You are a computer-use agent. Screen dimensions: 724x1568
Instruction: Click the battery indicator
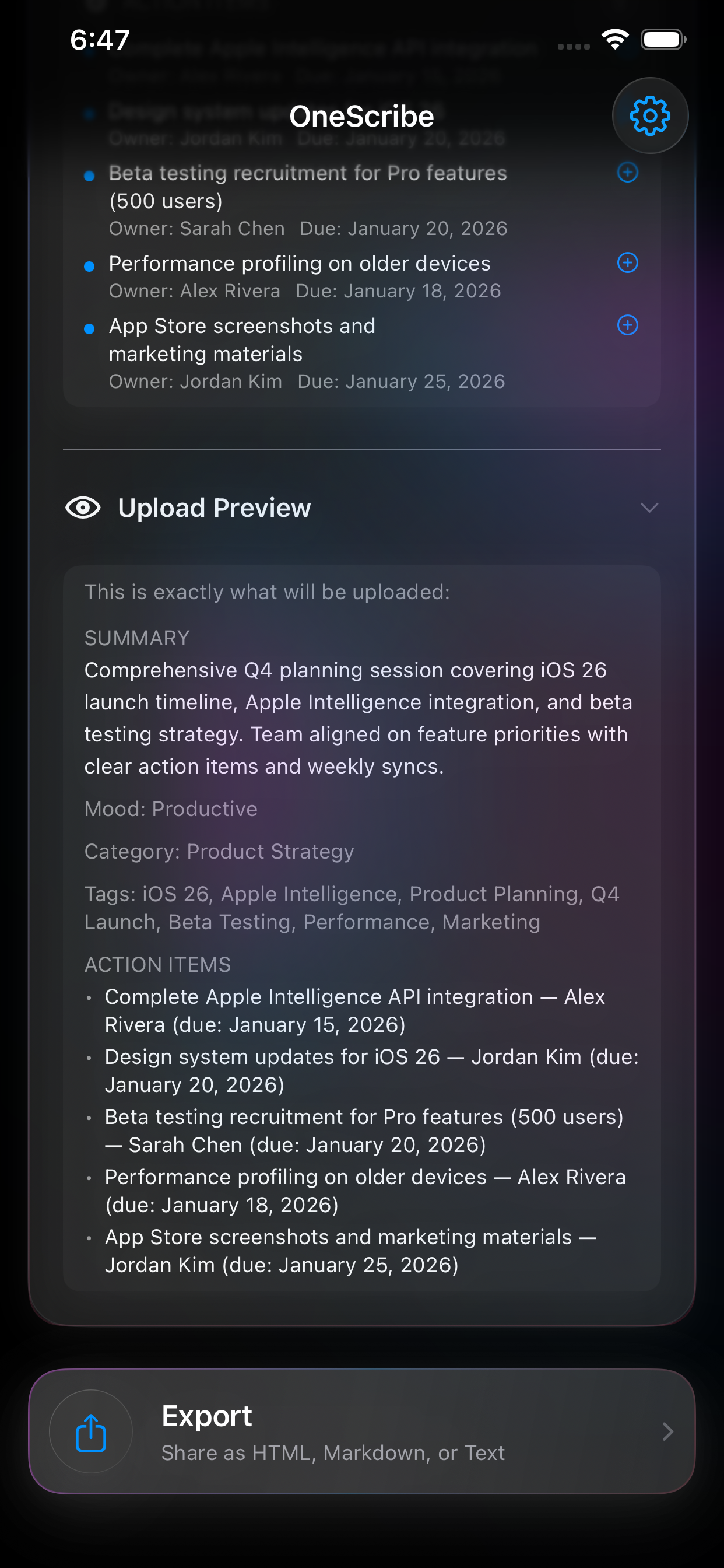tap(663, 39)
